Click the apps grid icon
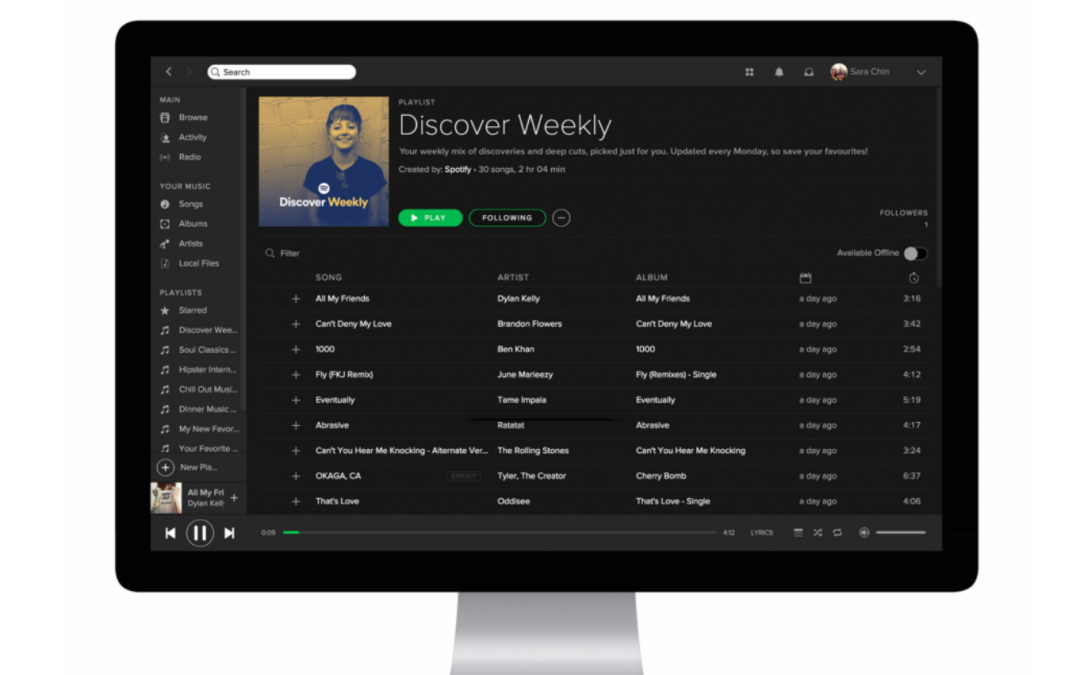The image size is (1080, 675). point(749,72)
